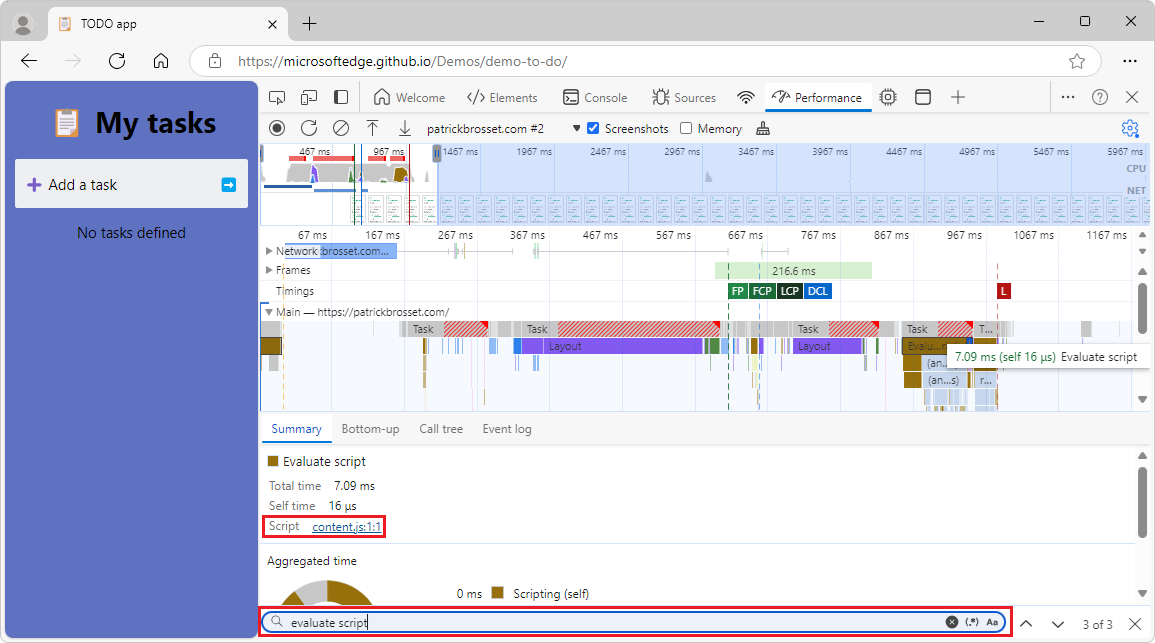The width and height of the screenshot is (1155, 643).
Task: Toggle match case in the search bar
Action: click(992, 621)
